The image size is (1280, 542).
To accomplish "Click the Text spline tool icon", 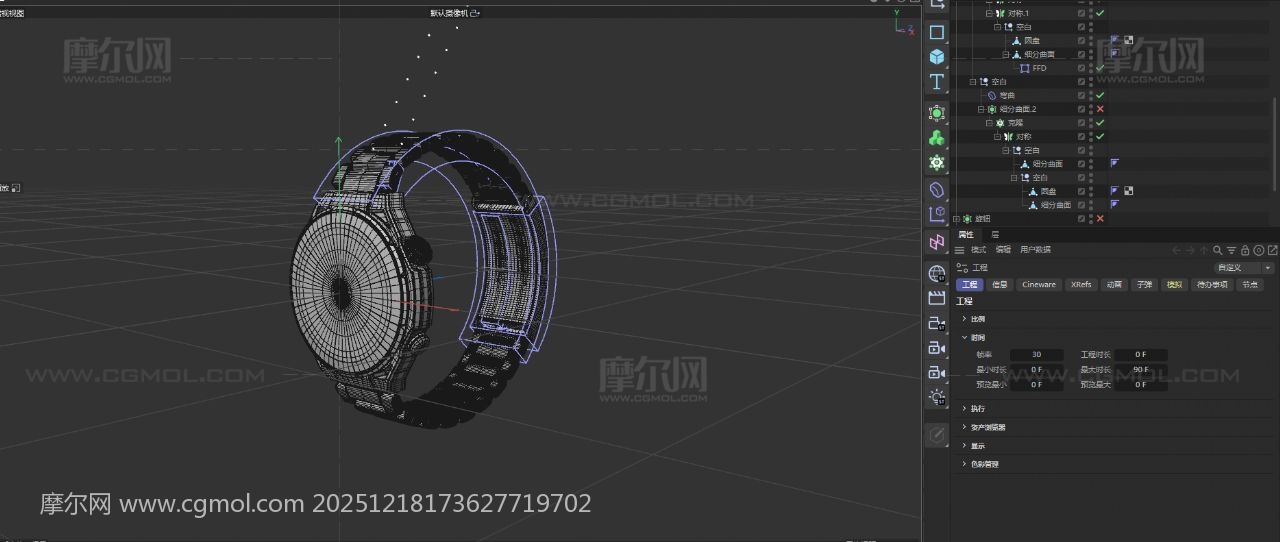I will click(x=936, y=82).
